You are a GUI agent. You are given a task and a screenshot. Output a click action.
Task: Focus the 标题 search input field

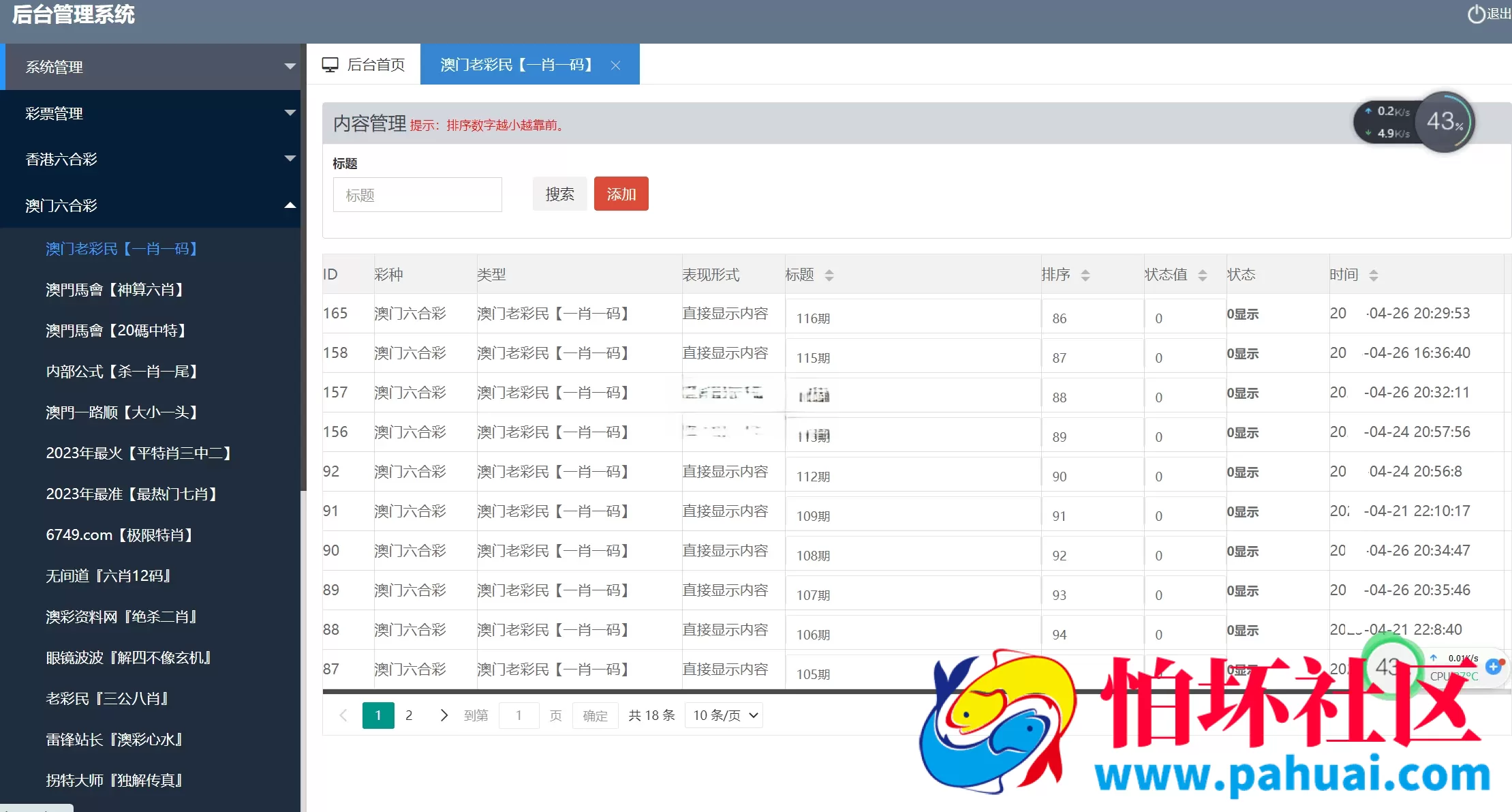click(x=417, y=195)
